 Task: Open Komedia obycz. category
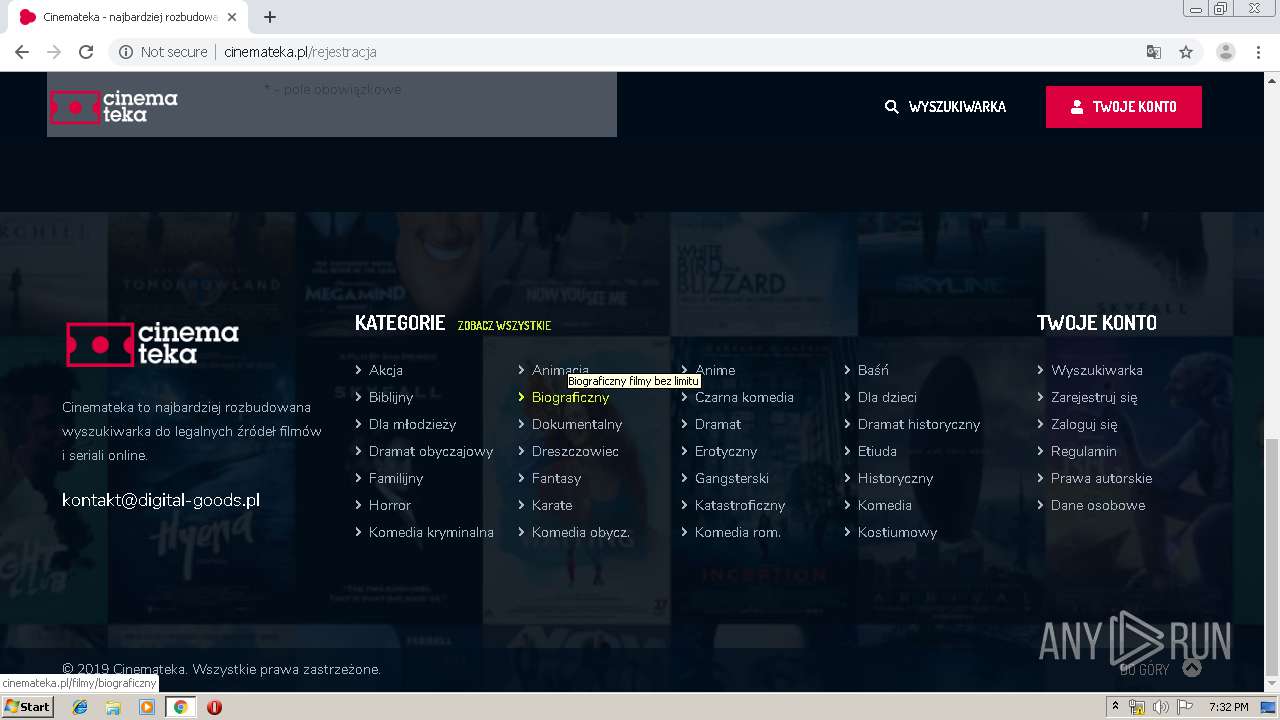(580, 532)
